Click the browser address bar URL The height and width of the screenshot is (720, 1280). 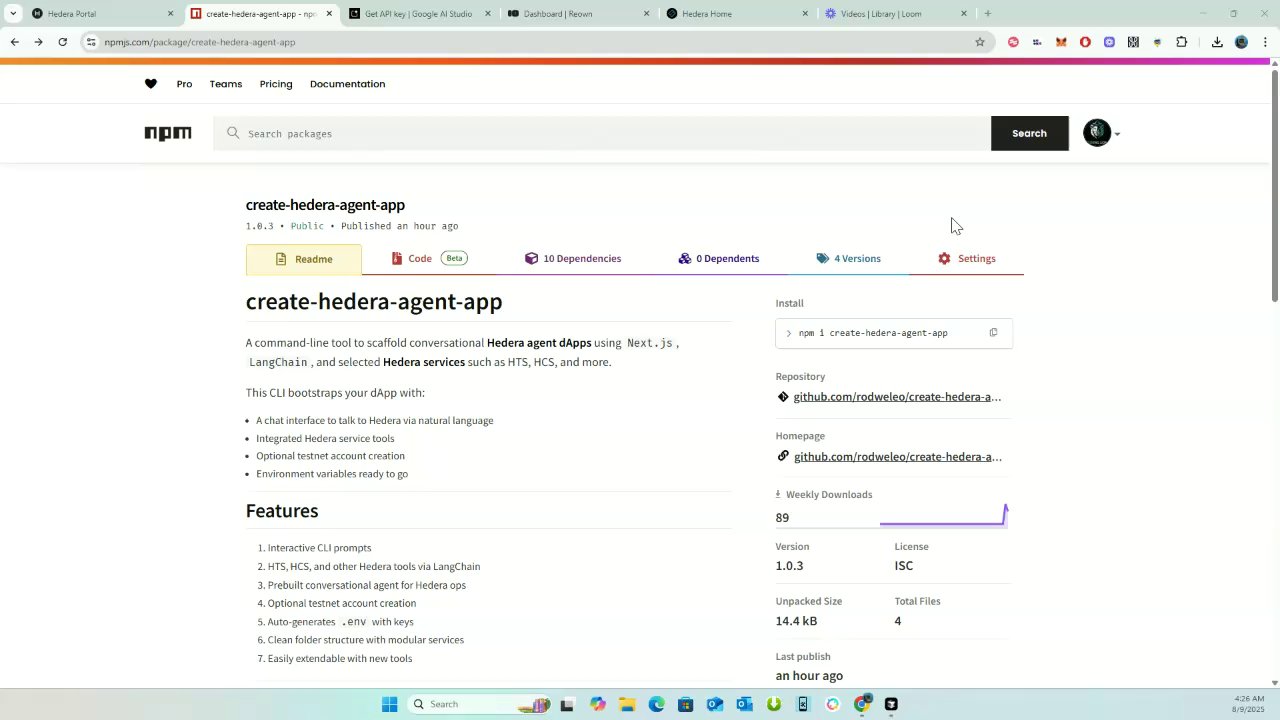tap(200, 42)
